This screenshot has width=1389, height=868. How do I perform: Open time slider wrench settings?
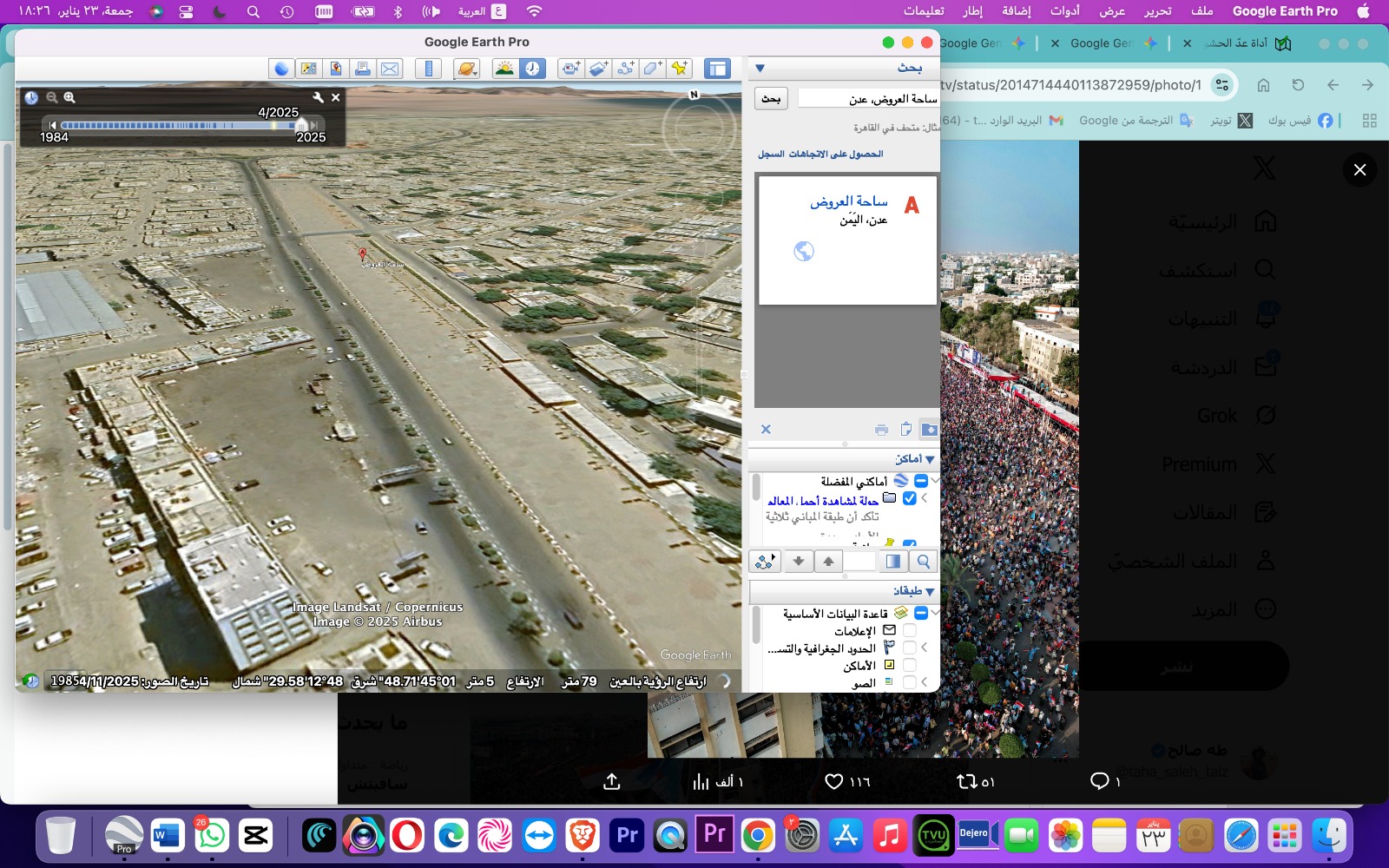(x=318, y=97)
